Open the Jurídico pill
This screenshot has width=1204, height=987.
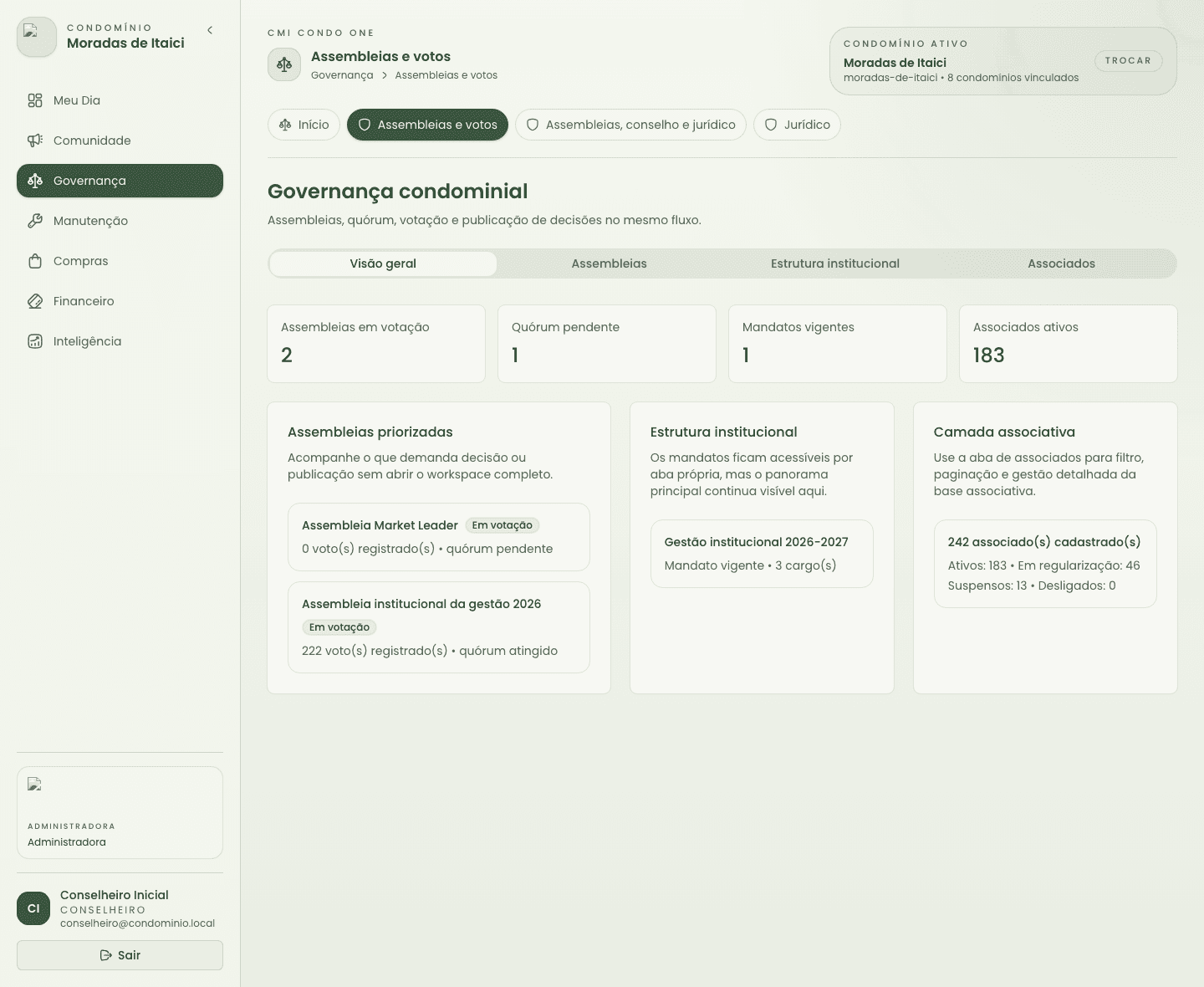pyautogui.click(x=797, y=125)
